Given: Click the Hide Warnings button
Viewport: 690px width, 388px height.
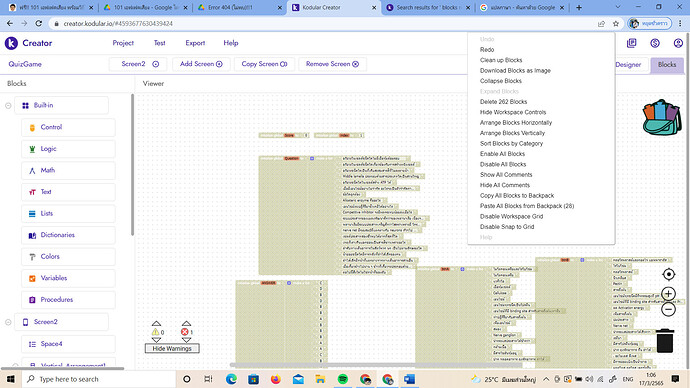Looking at the screenshot, I should [172, 348].
